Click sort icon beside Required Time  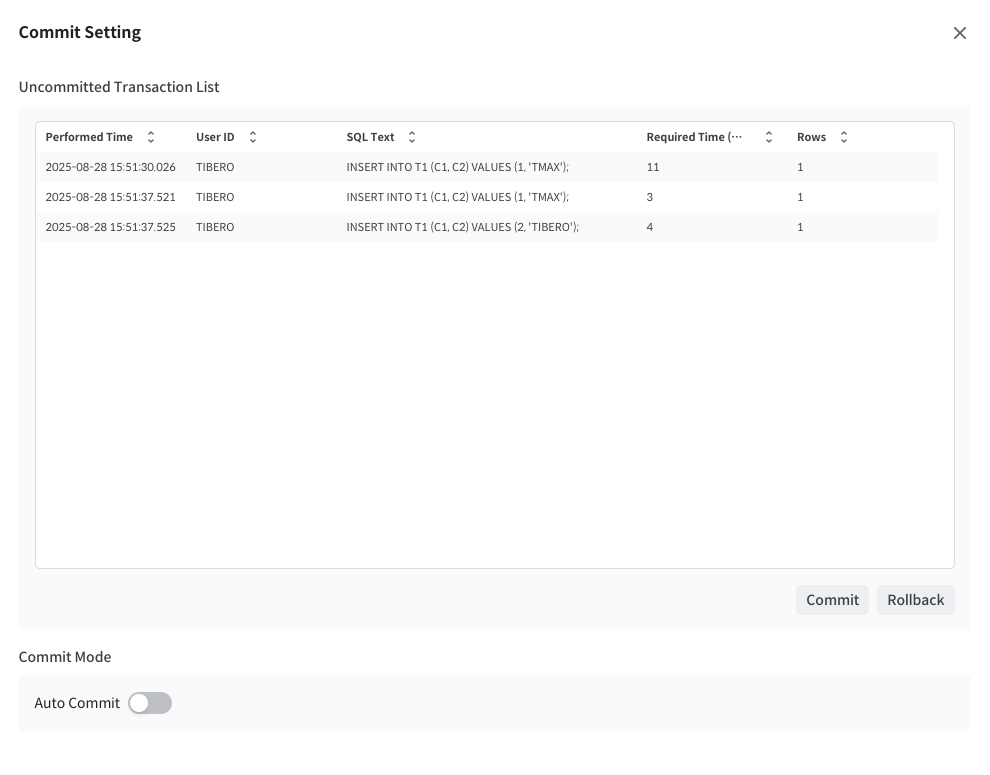[x=769, y=137]
